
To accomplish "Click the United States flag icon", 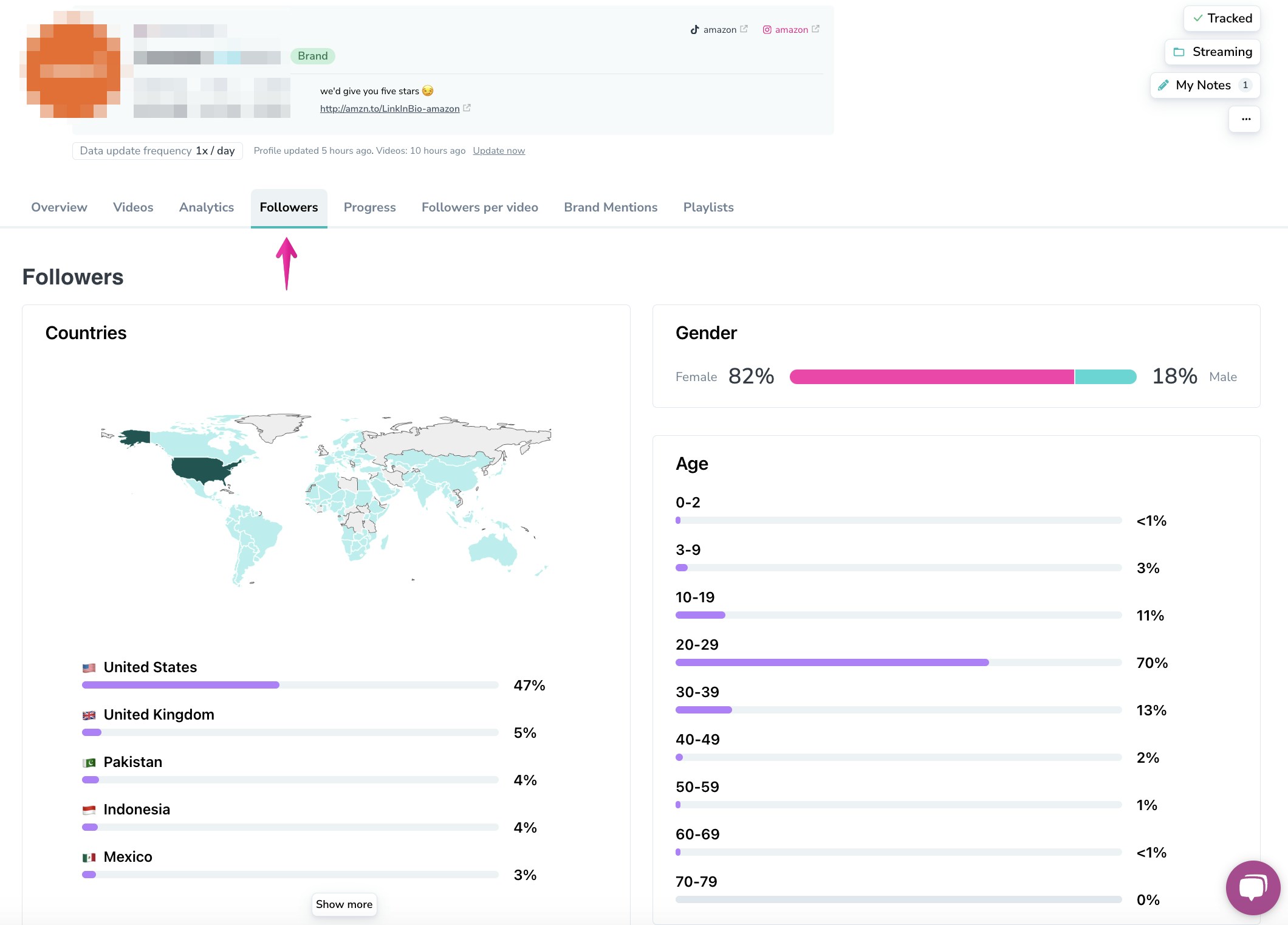I will [x=89, y=668].
